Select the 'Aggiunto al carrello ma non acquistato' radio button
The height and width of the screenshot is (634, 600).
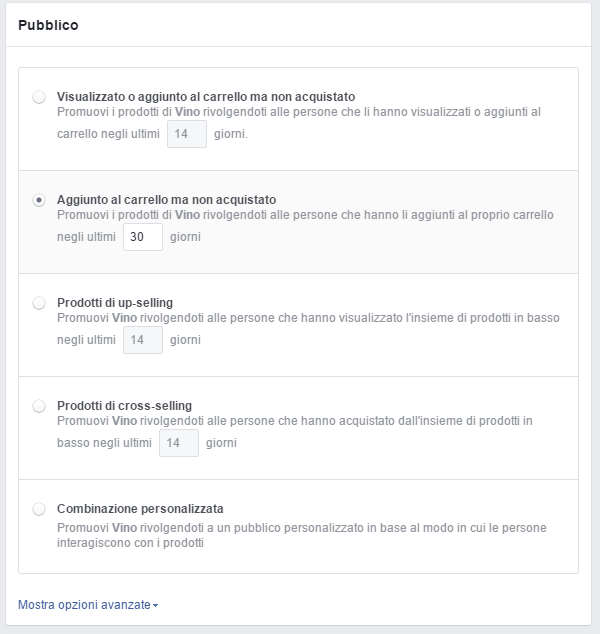click(39, 200)
